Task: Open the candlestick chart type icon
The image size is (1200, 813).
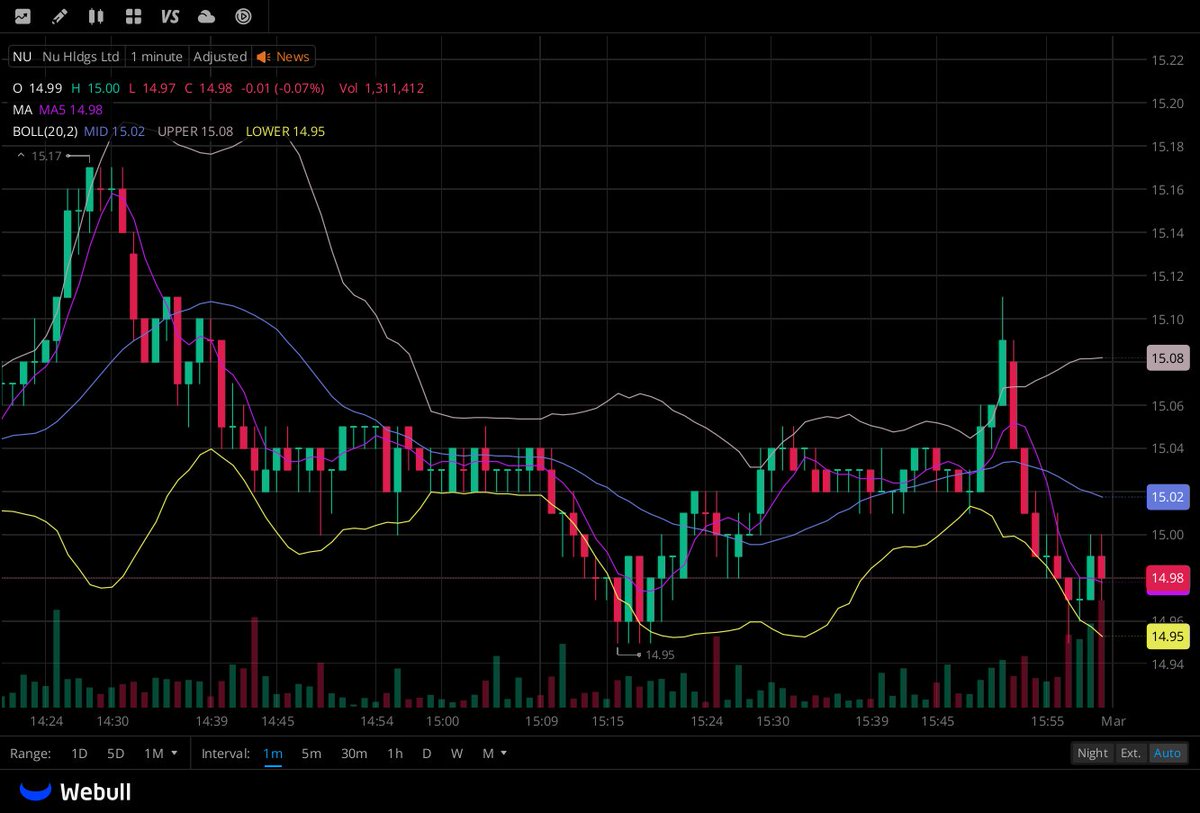Action: tap(96, 16)
